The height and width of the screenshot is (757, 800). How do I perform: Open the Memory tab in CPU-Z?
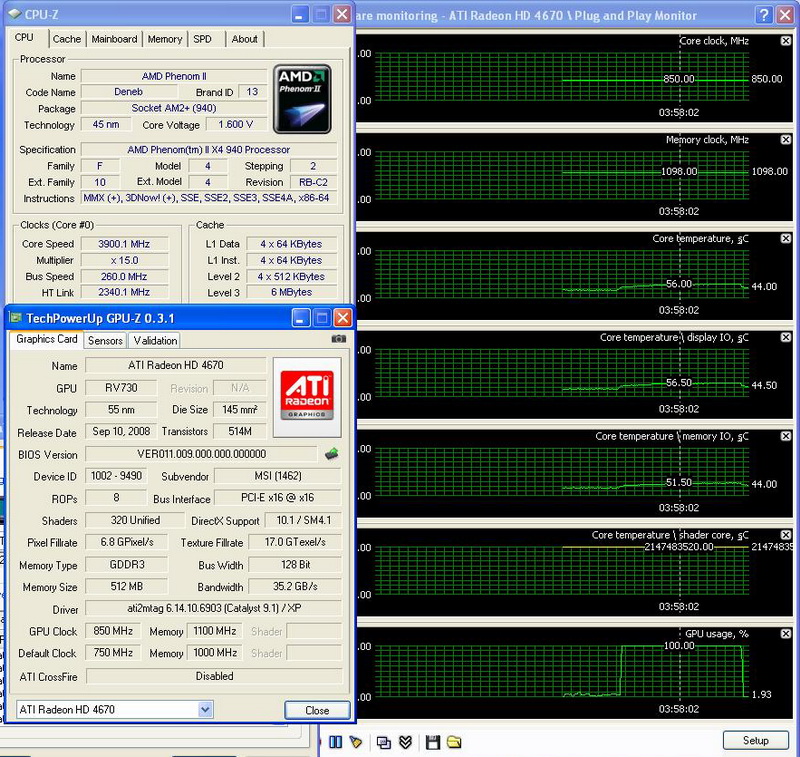(164, 39)
